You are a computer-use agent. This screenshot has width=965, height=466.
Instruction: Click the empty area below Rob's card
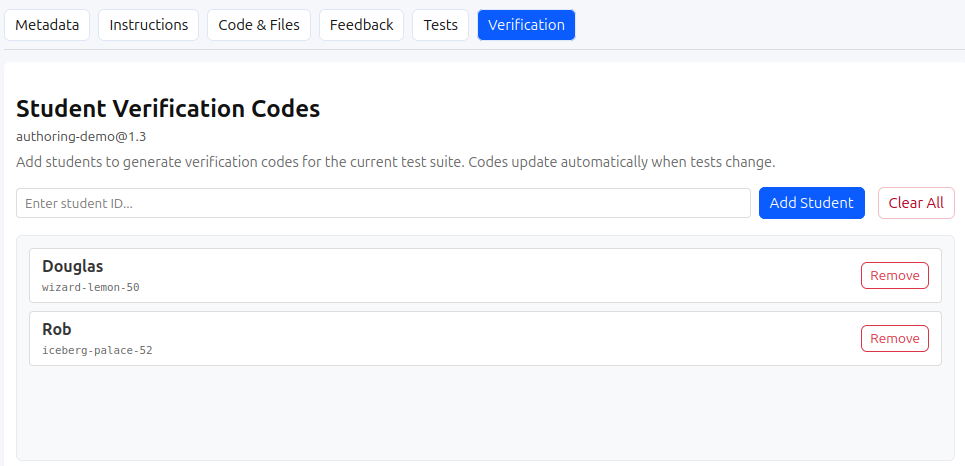tap(486, 412)
